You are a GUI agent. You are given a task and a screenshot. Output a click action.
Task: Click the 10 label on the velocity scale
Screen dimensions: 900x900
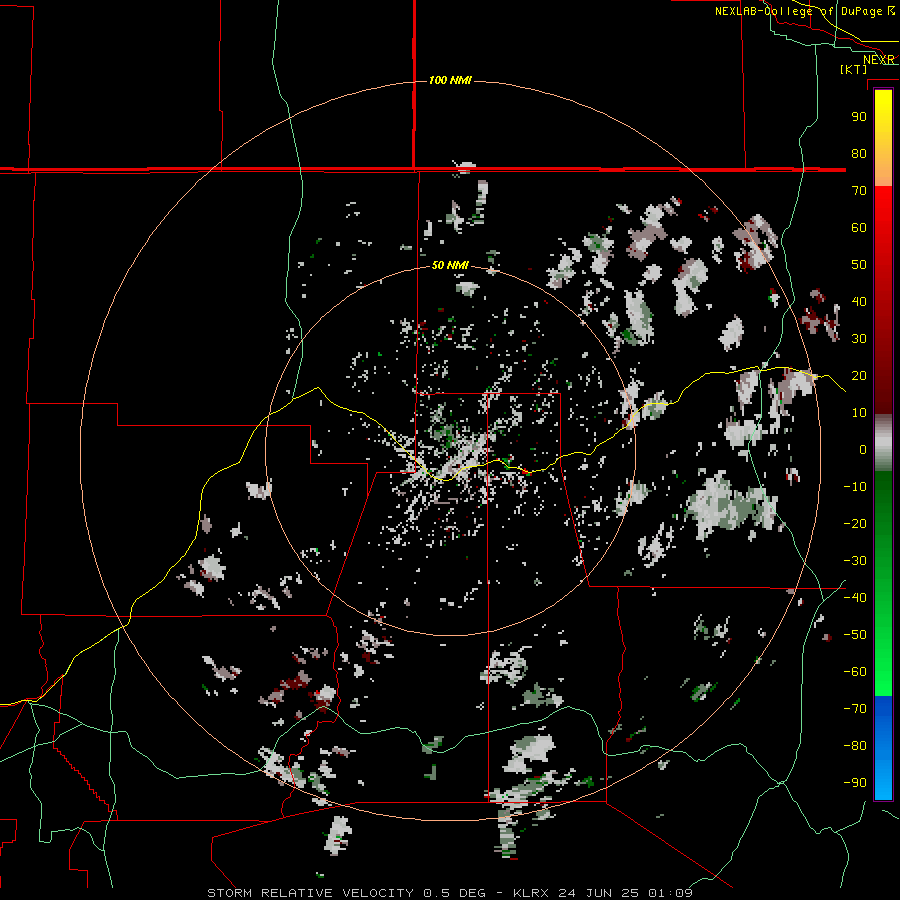859,413
